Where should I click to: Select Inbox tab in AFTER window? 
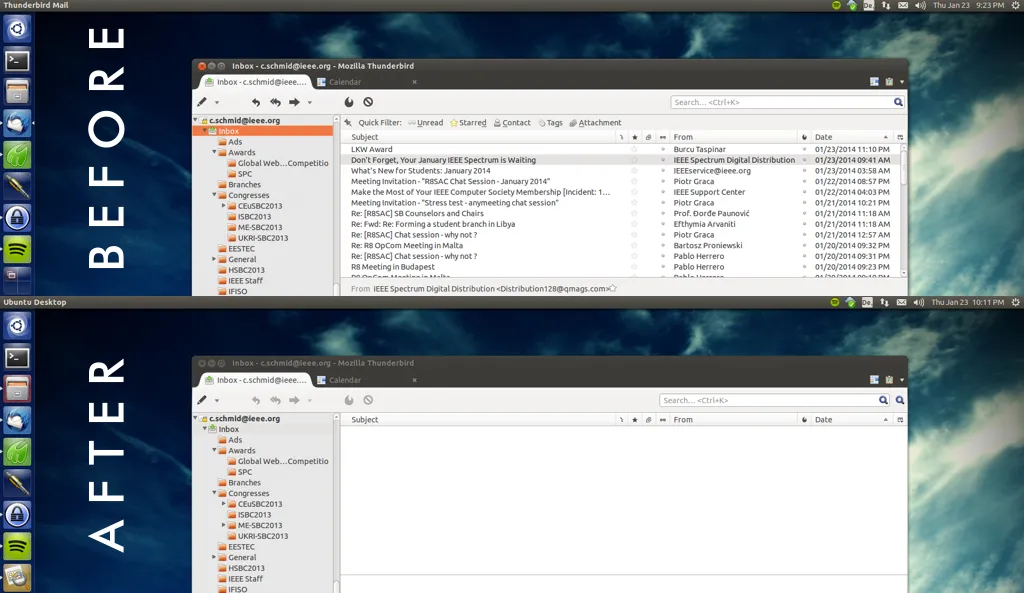pos(255,380)
